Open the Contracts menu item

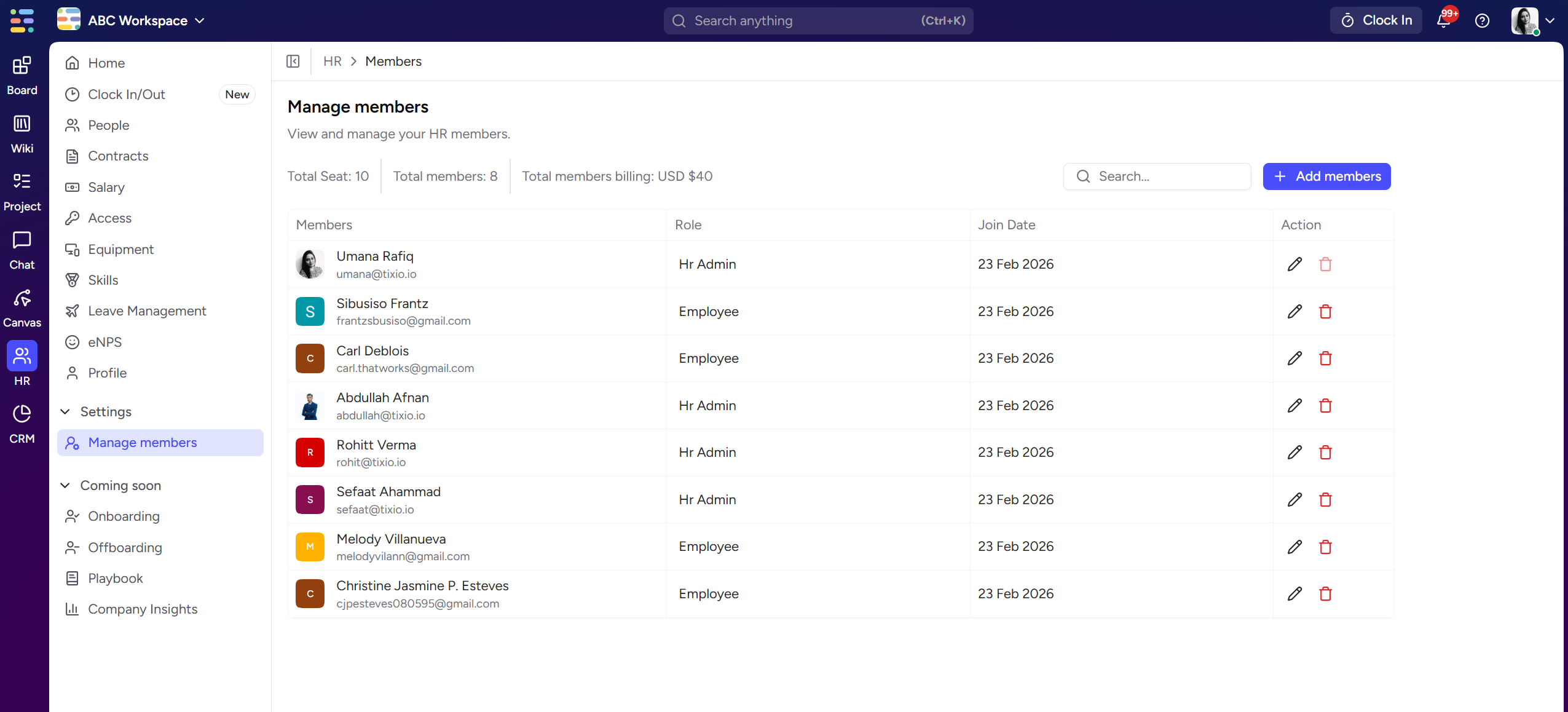click(x=118, y=156)
